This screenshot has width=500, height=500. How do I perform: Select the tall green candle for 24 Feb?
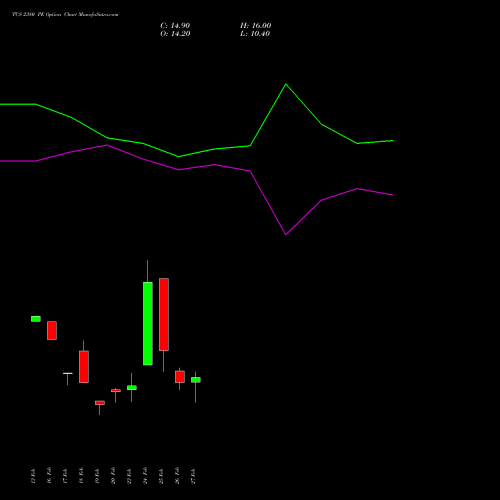tap(148, 323)
